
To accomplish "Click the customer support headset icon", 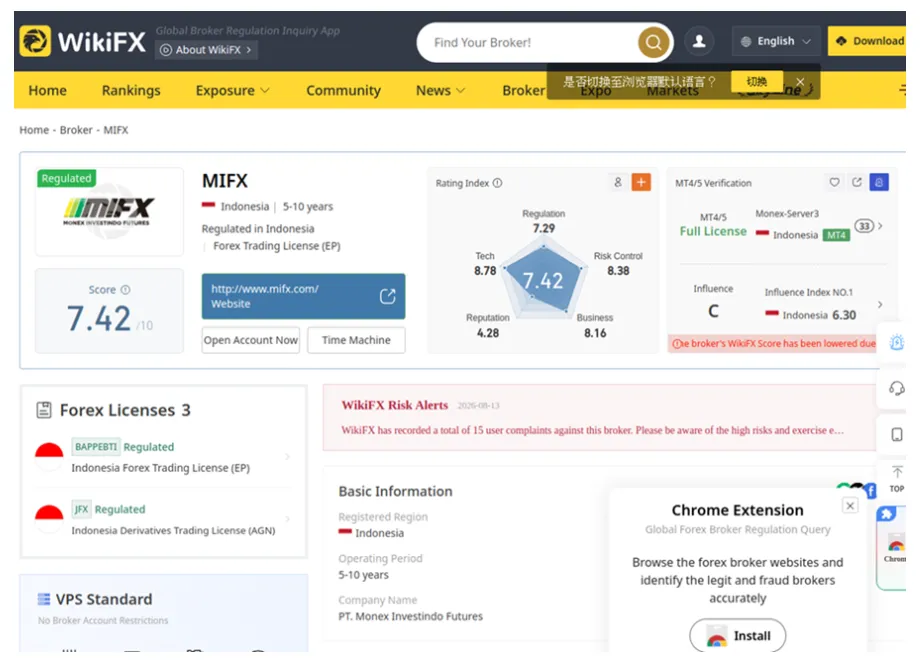I will point(897,388).
